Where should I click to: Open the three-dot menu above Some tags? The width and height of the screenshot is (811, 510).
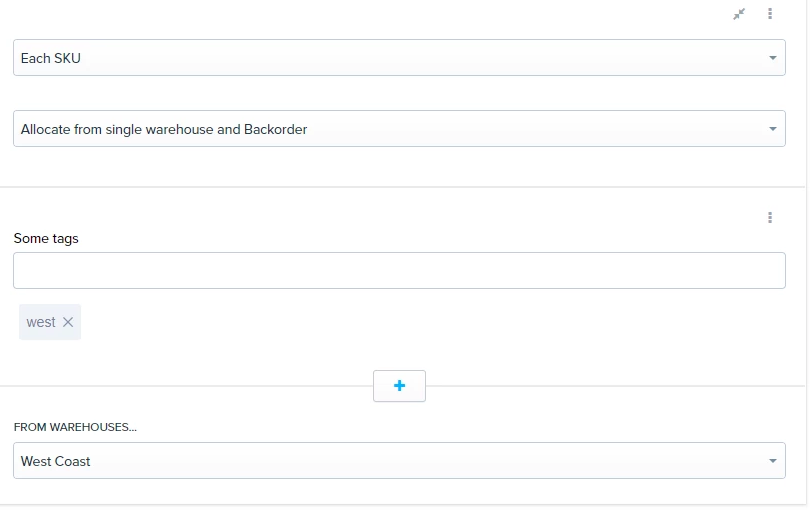click(x=770, y=218)
